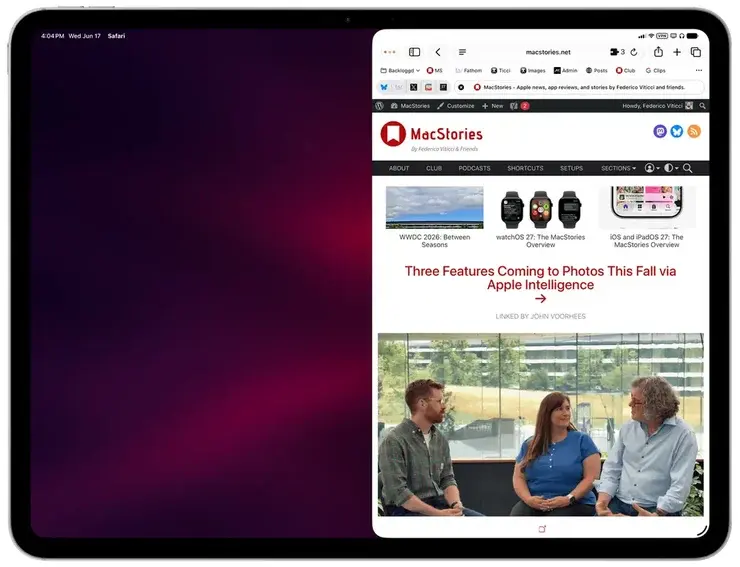Open the Safari window controls dots
The width and height of the screenshot is (740, 567).
[x=389, y=52]
